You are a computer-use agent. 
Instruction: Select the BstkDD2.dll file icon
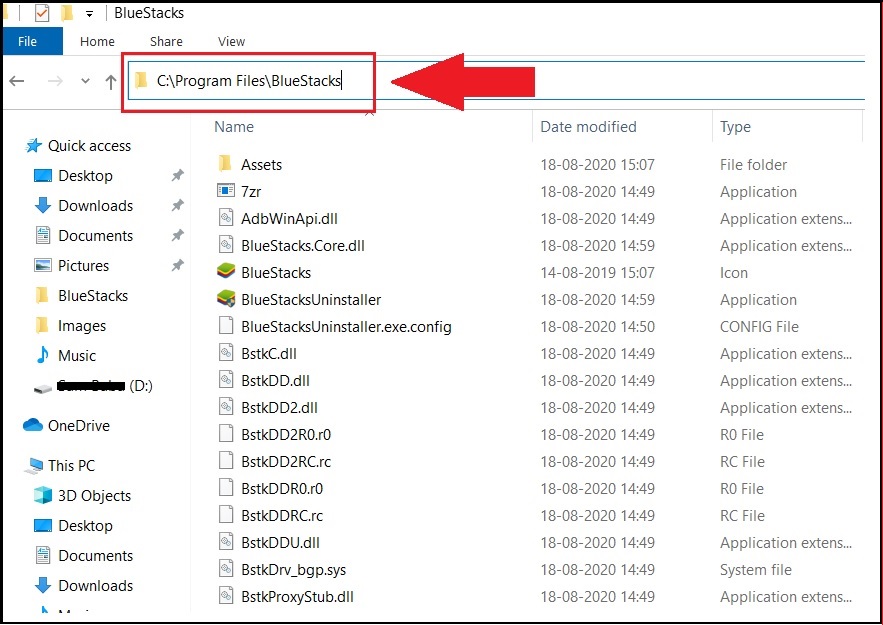(x=226, y=407)
